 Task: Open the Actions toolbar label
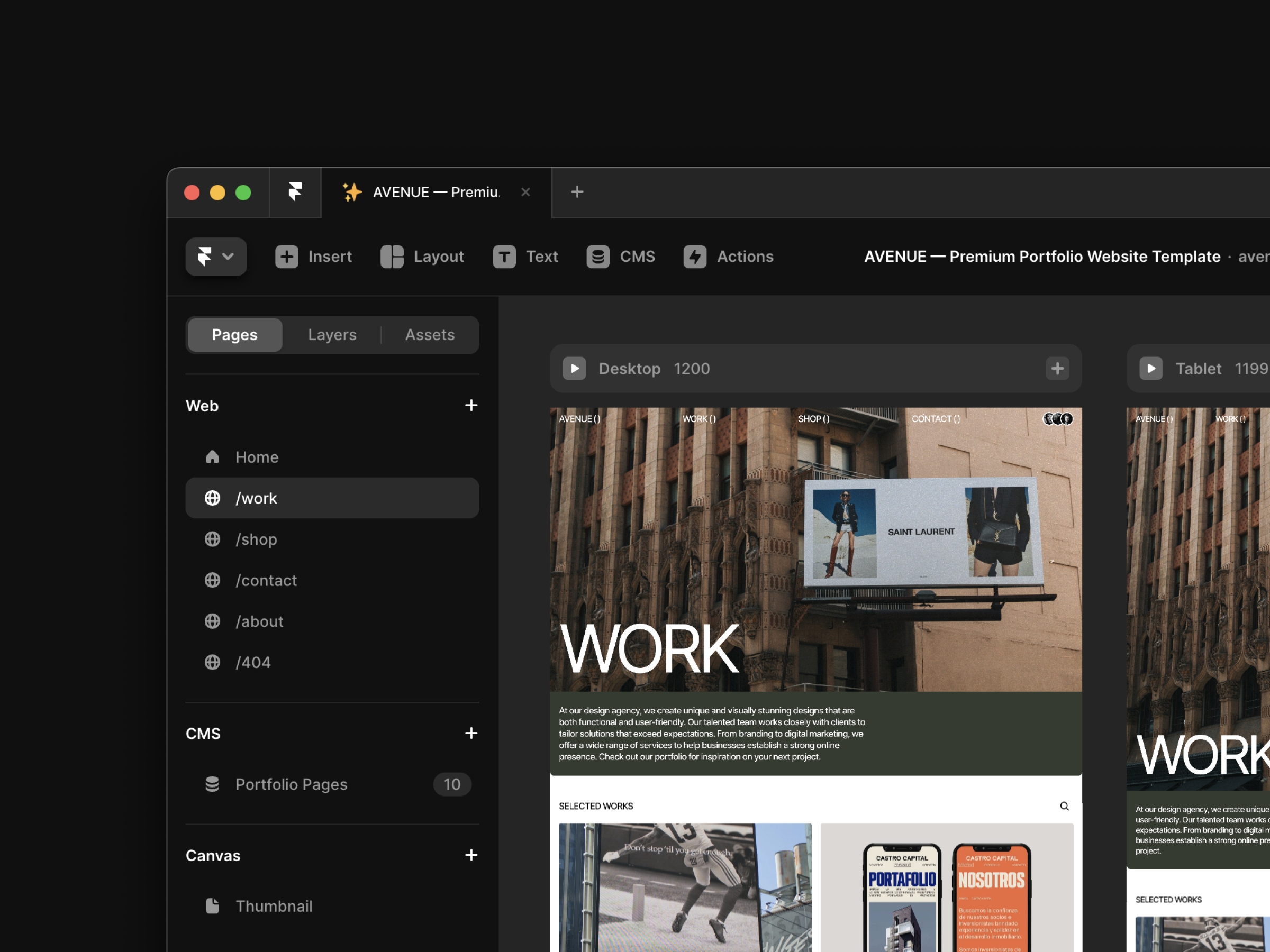point(745,257)
